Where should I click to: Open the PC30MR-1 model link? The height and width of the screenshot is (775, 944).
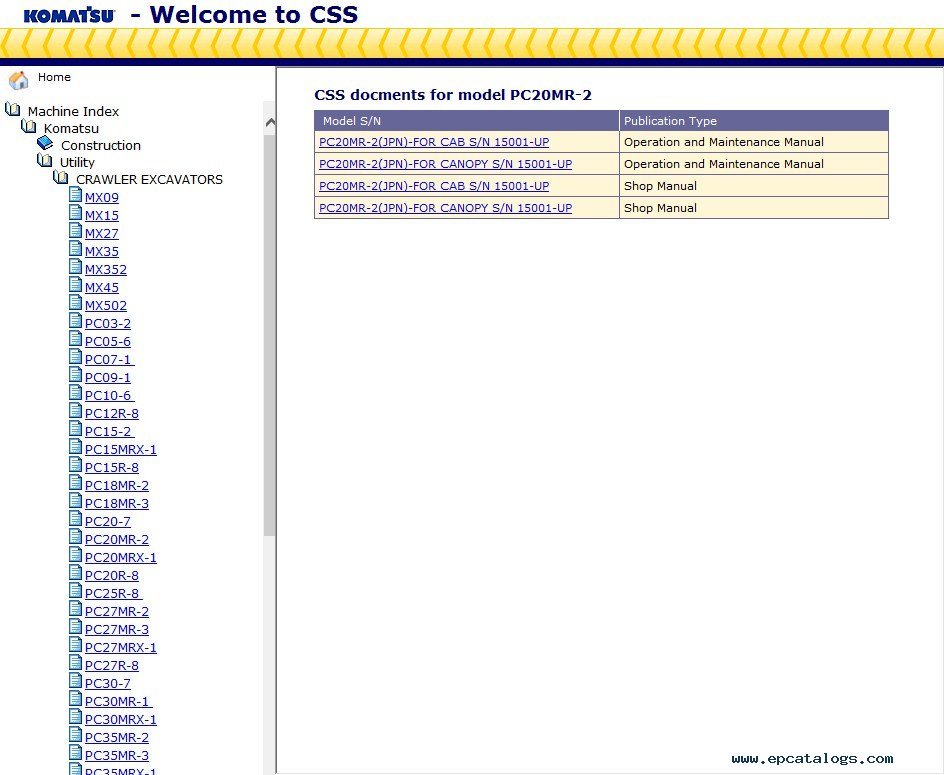coord(119,702)
